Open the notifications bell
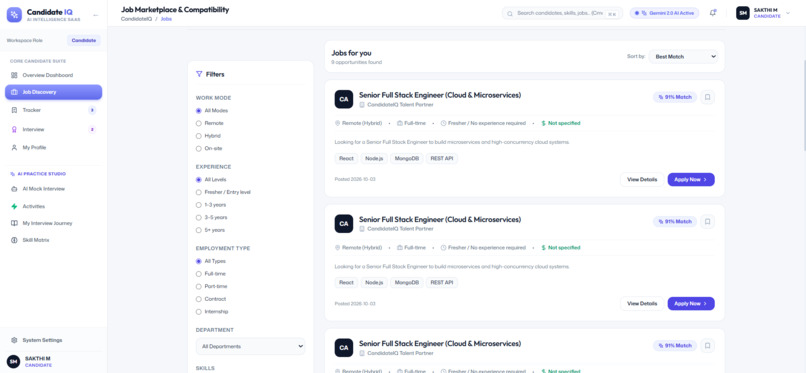The width and height of the screenshot is (806, 373). coord(712,13)
